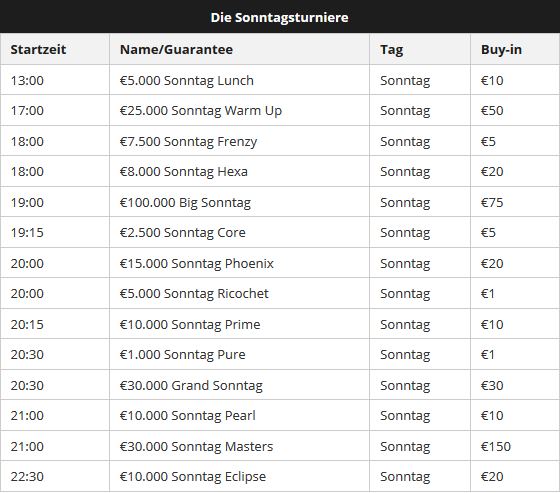
Task: Select the €10.000 Sonntag Prime row
Action: coord(280,324)
